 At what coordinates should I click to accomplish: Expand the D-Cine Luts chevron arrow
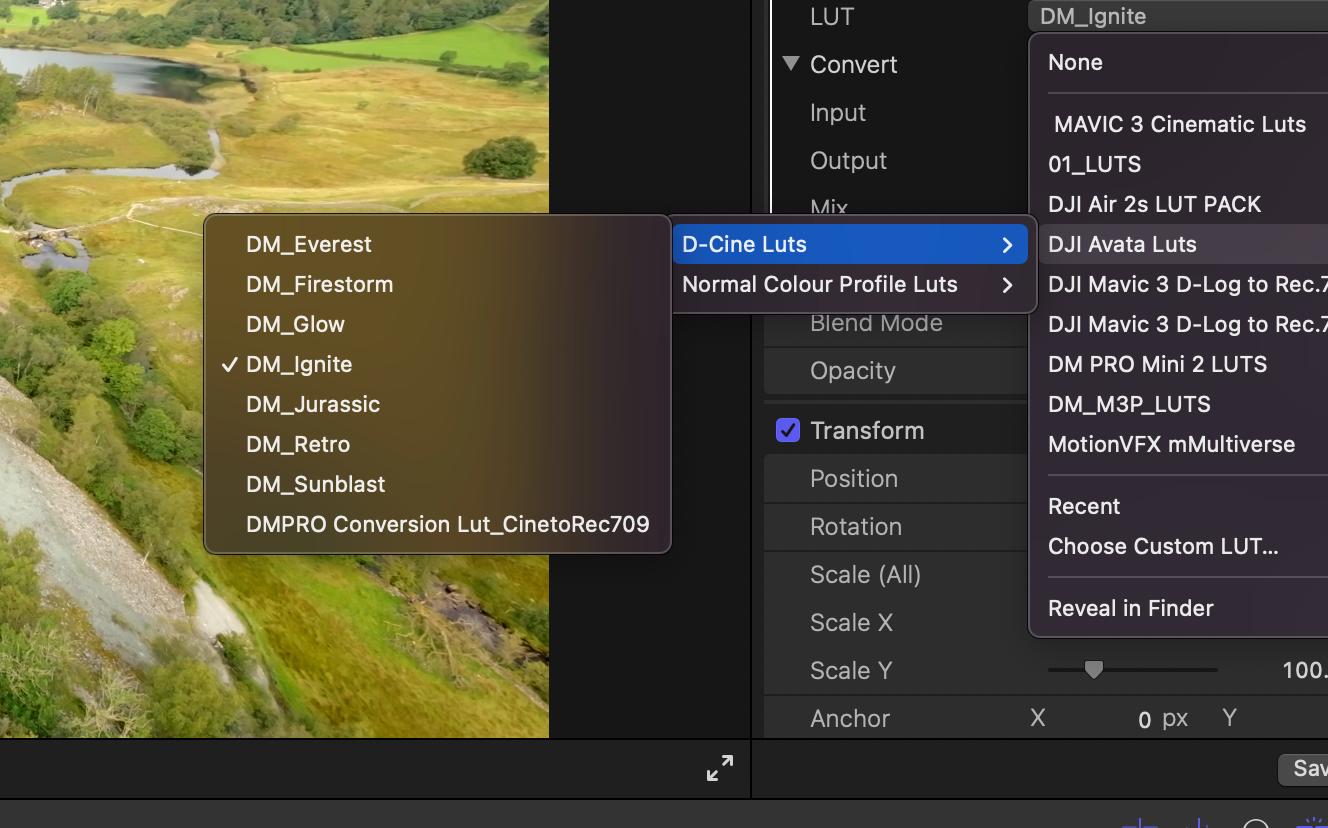tap(1007, 245)
